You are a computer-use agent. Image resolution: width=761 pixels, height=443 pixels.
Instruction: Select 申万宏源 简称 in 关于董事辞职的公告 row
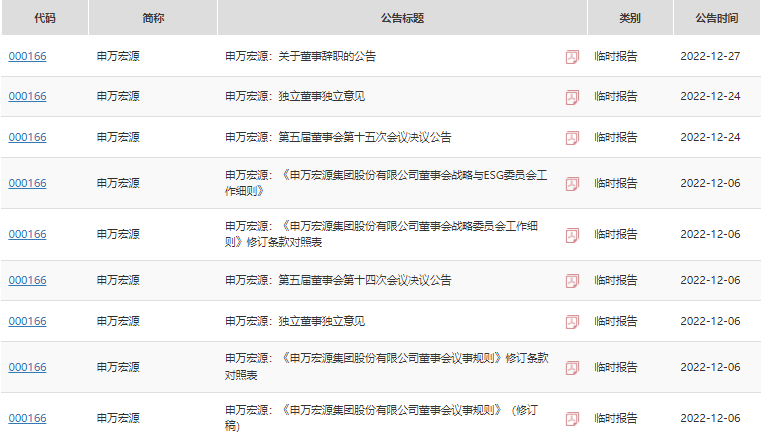118,56
